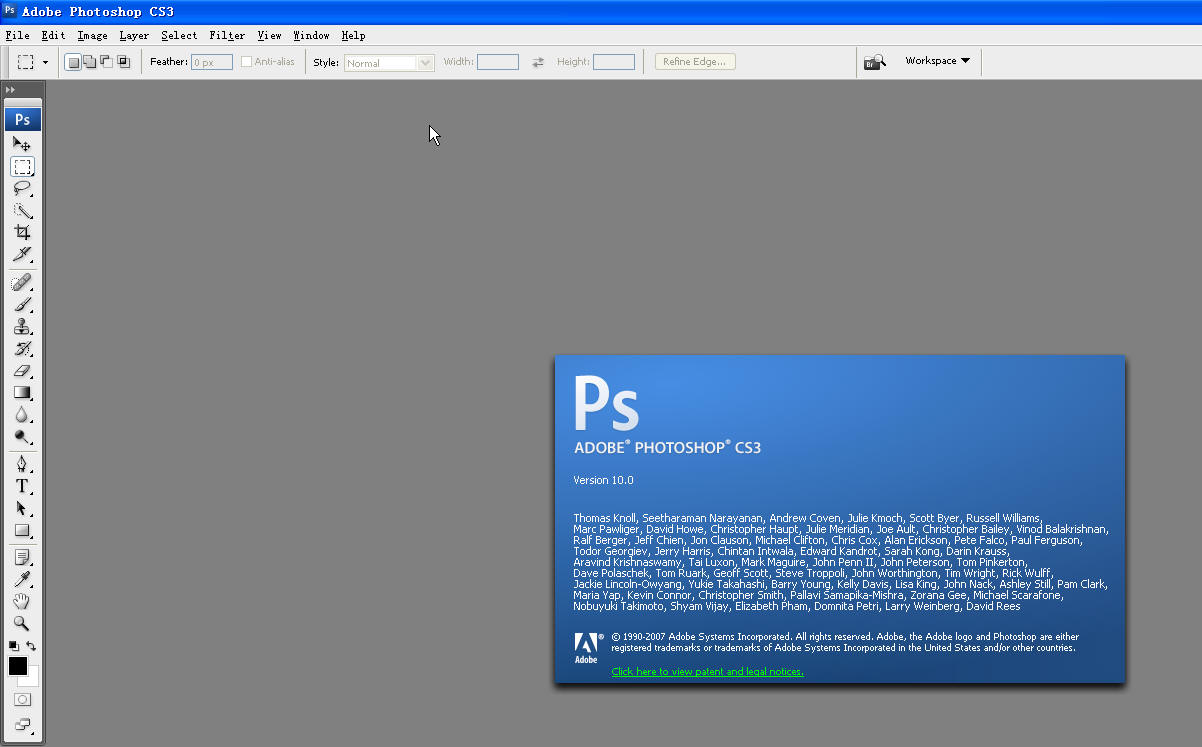Select the History Brush tool
The width and height of the screenshot is (1202, 747).
(x=22, y=349)
